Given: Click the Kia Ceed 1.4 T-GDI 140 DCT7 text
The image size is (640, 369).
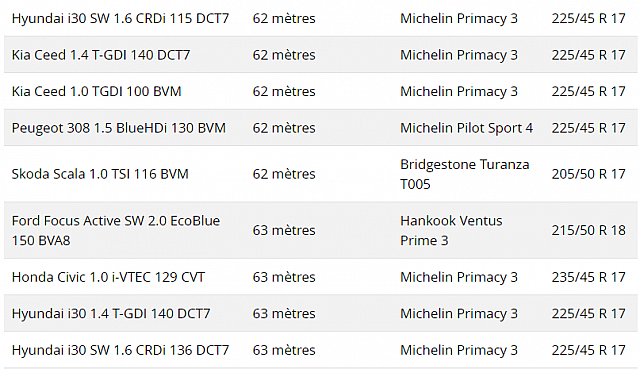Looking at the screenshot, I should pos(101,55).
